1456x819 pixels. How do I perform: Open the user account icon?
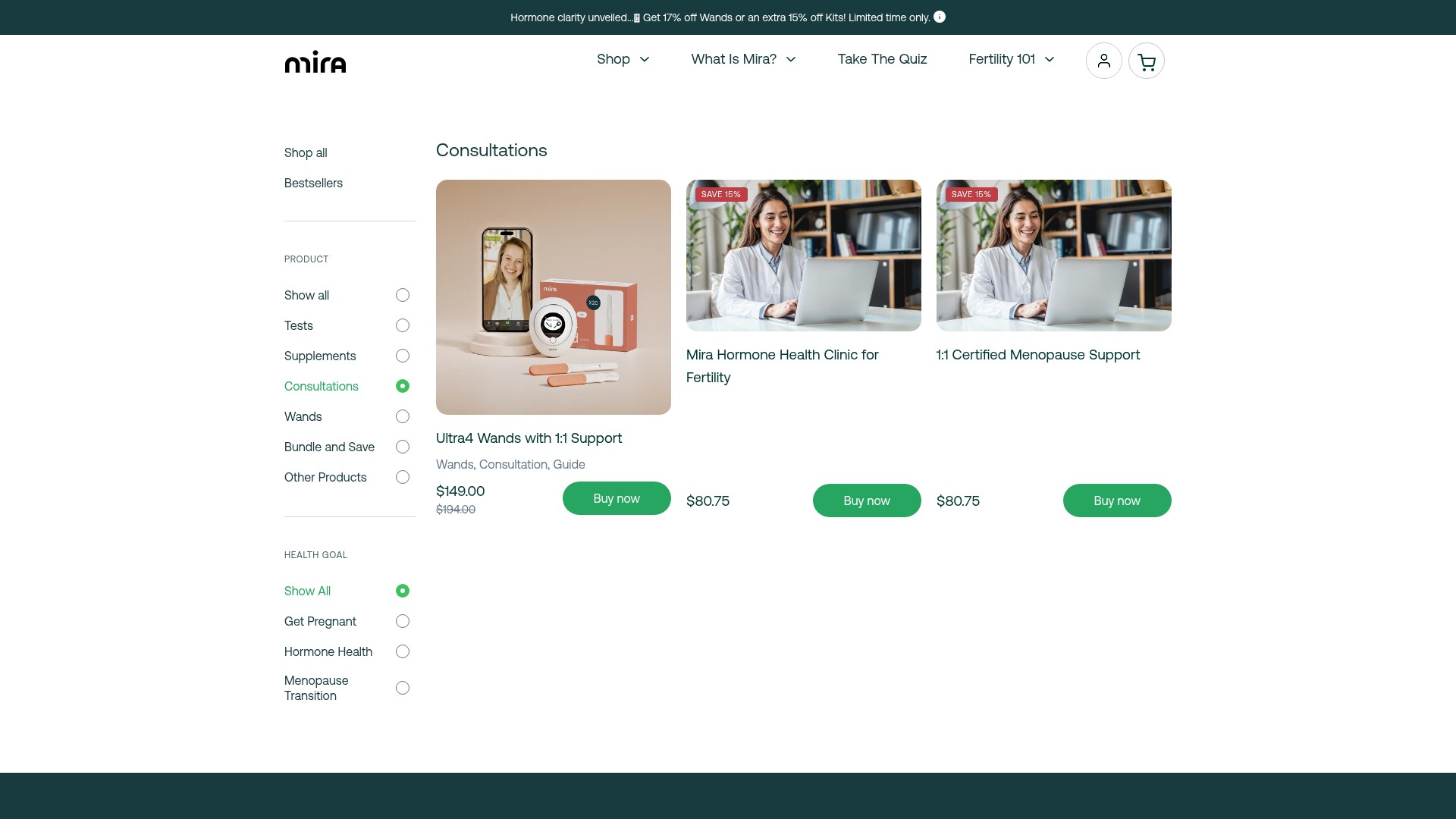point(1103,61)
